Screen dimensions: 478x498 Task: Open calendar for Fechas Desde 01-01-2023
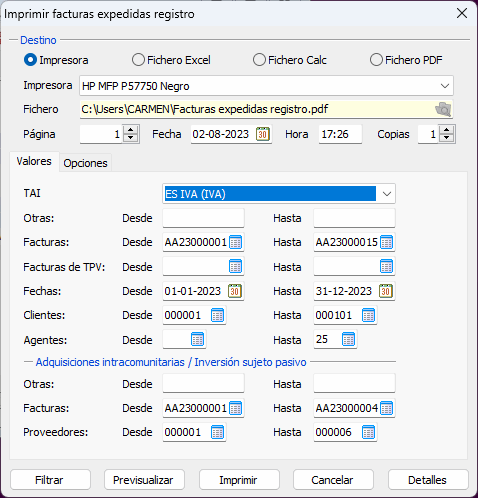235,291
